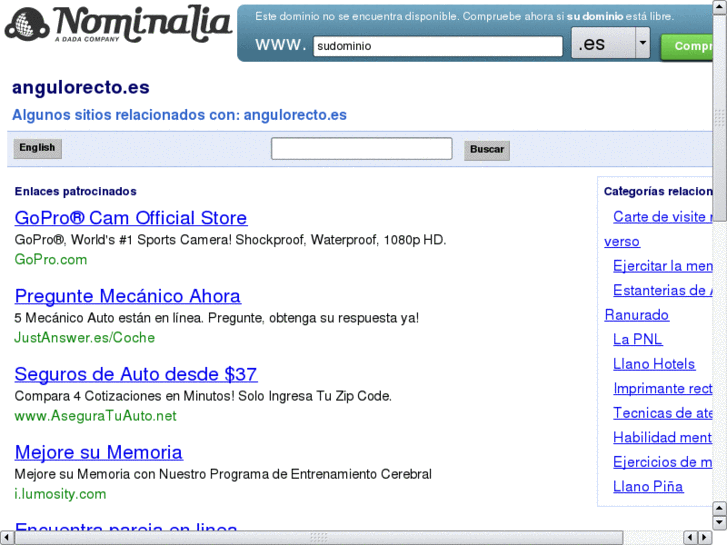Open Imprimante rect category link
The height and width of the screenshot is (545, 727).
[x=663, y=389]
